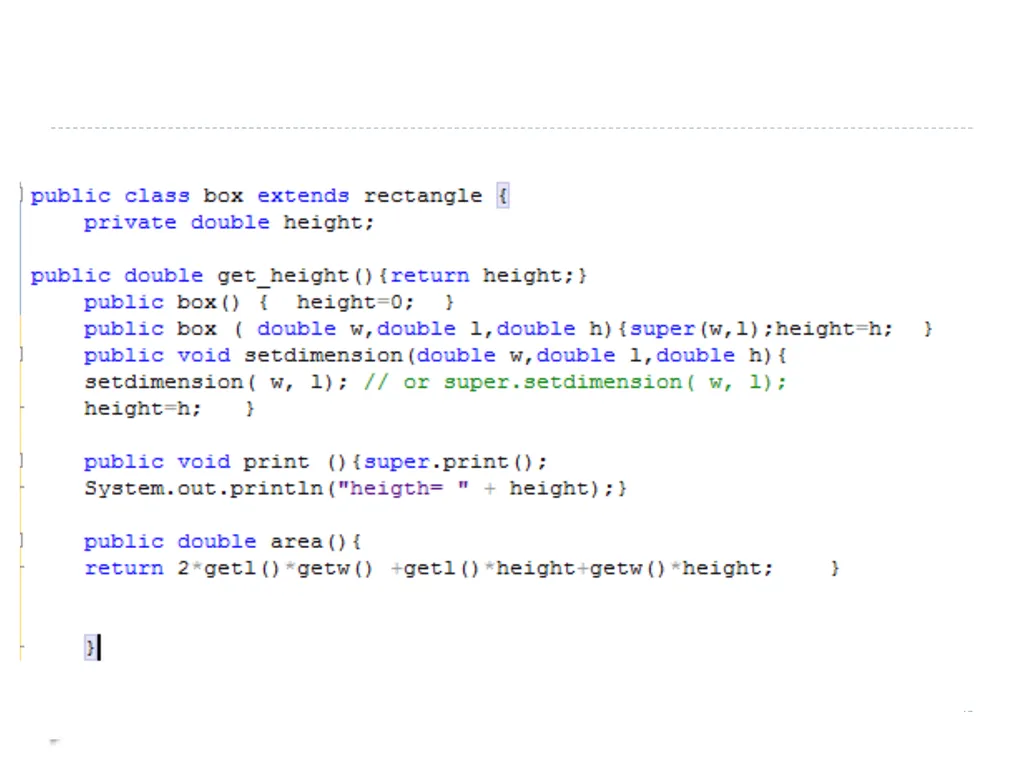The height and width of the screenshot is (768, 1024).
Task: Click the string literal "heigth= "
Action: [403, 489]
